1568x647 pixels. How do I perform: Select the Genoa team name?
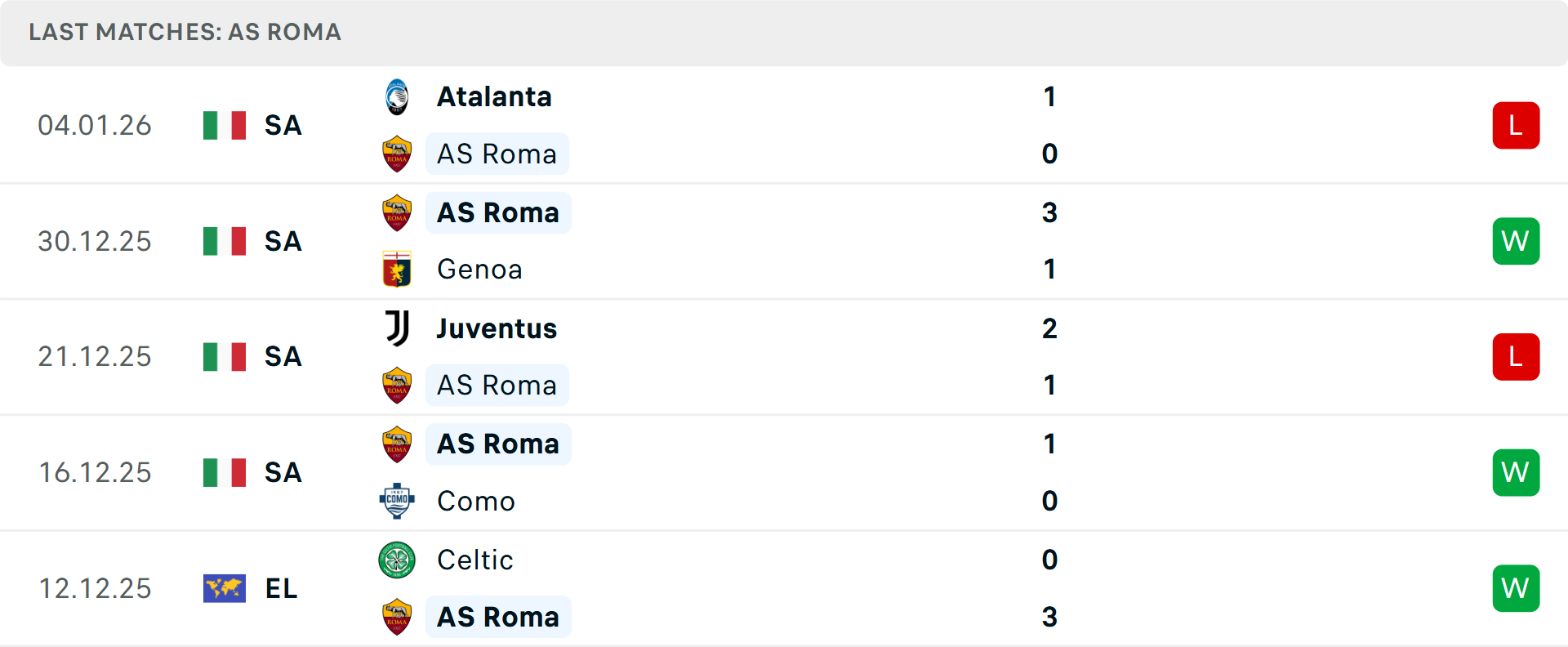click(x=479, y=270)
